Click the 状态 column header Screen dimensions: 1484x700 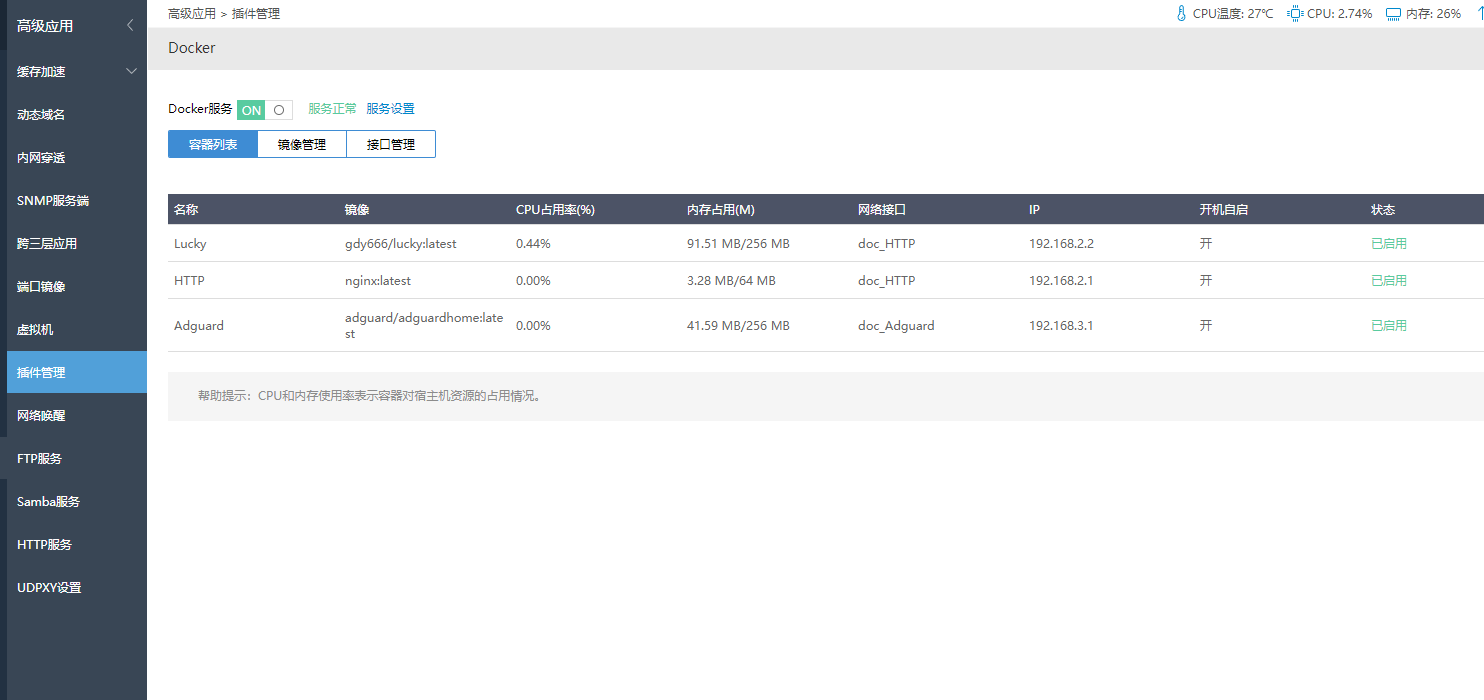pos(1383,210)
